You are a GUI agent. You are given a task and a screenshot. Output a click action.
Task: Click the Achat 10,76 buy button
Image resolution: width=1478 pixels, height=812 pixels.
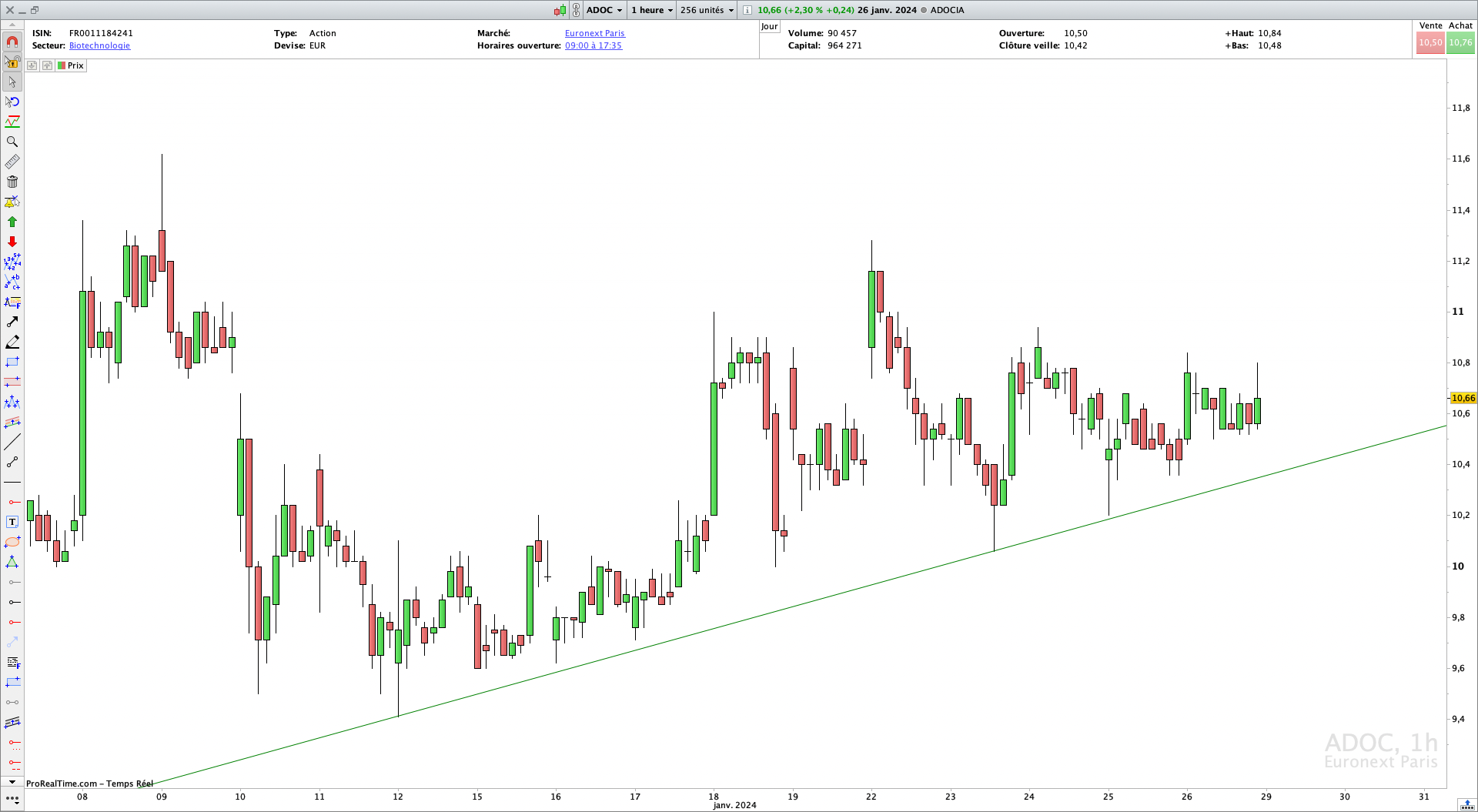(1460, 42)
